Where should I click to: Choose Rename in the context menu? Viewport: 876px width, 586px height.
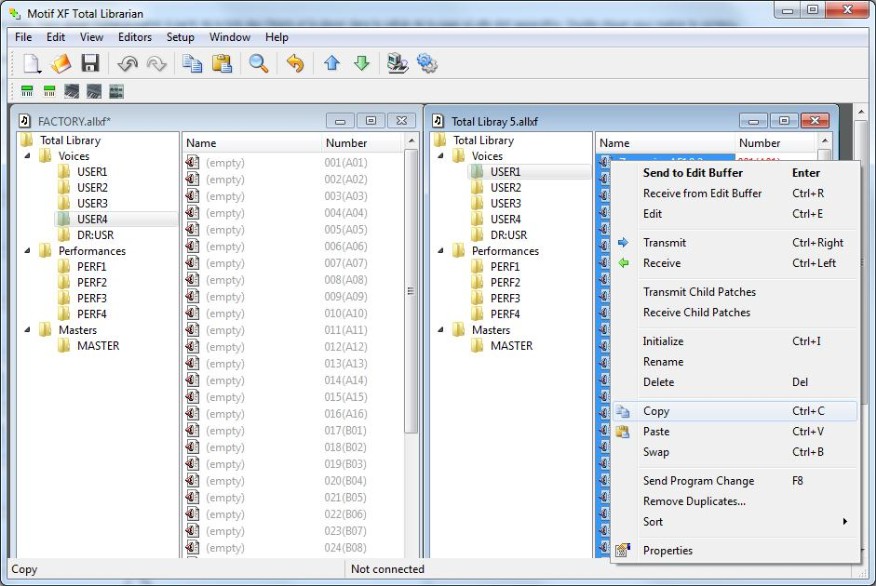pyautogui.click(x=735, y=361)
